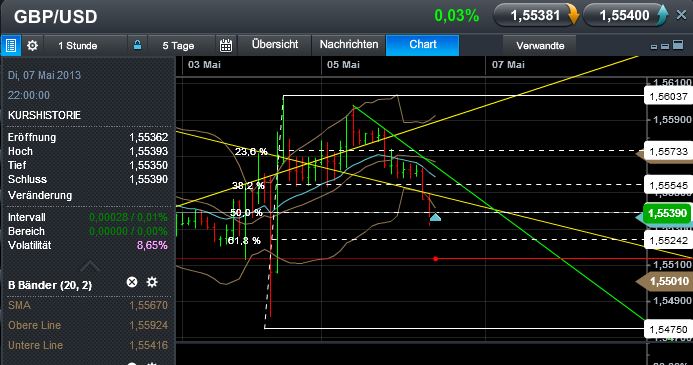Switch to the Nachrichten tab
The height and width of the screenshot is (365, 693).
(349, 45)
